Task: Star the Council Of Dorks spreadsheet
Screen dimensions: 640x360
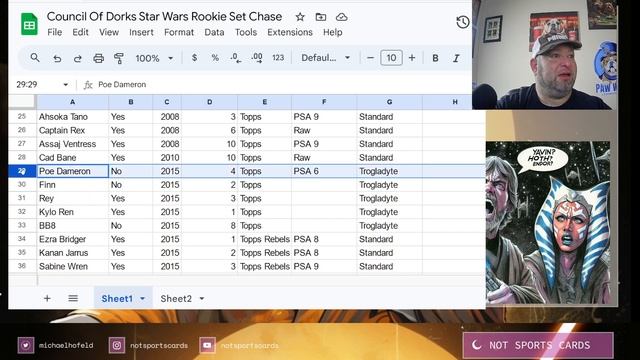Action: [x=300, y=17]
